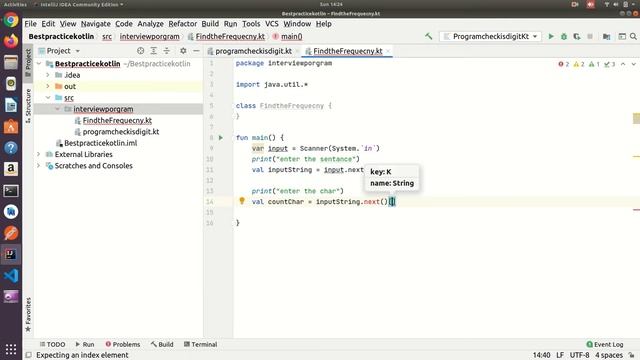Viewport: 640px width, 360px height.
Task: Toggle the Structure side tool window tab
Action: tap(28, 105)
